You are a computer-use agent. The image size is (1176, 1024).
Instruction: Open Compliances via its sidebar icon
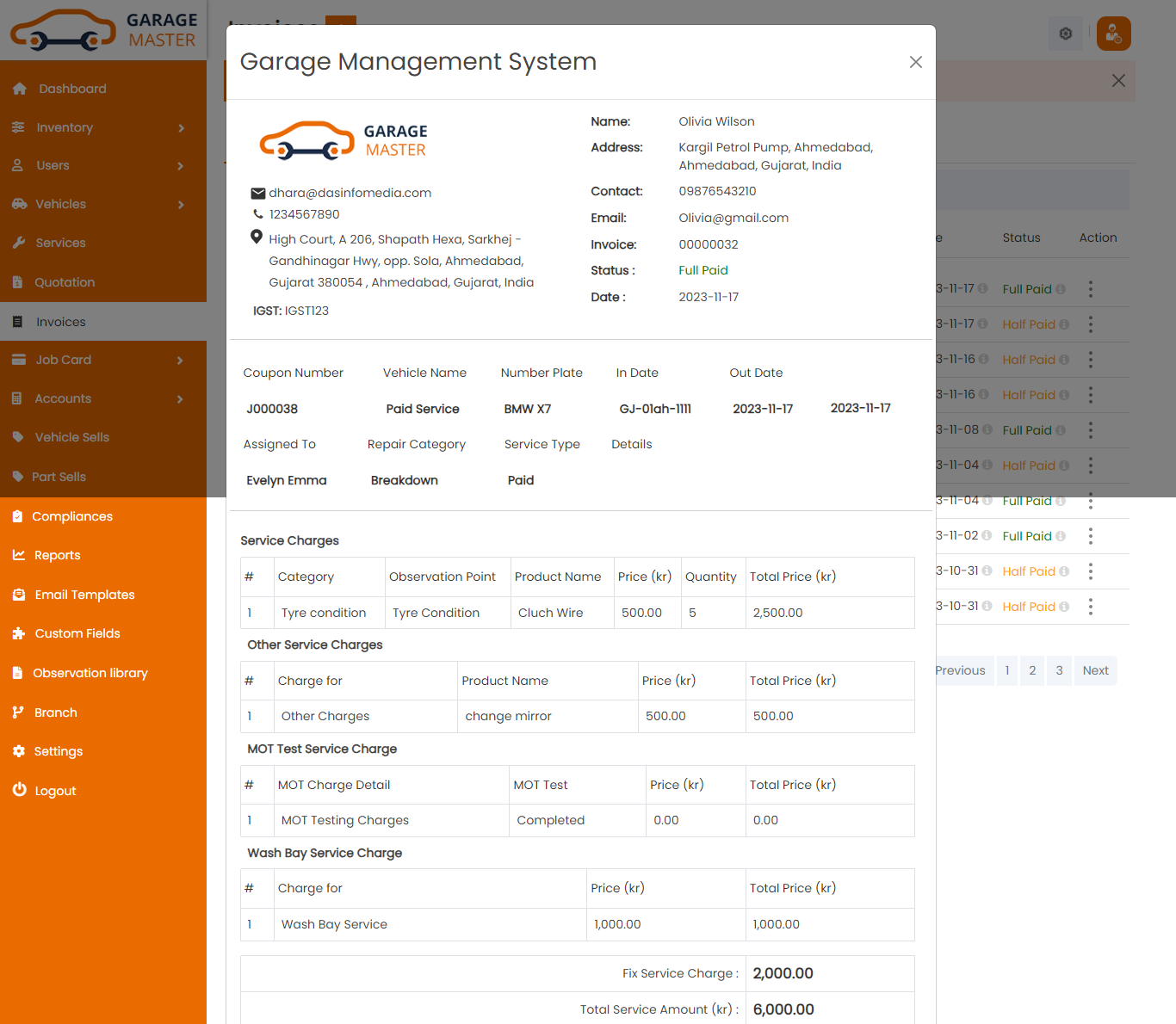20,515
